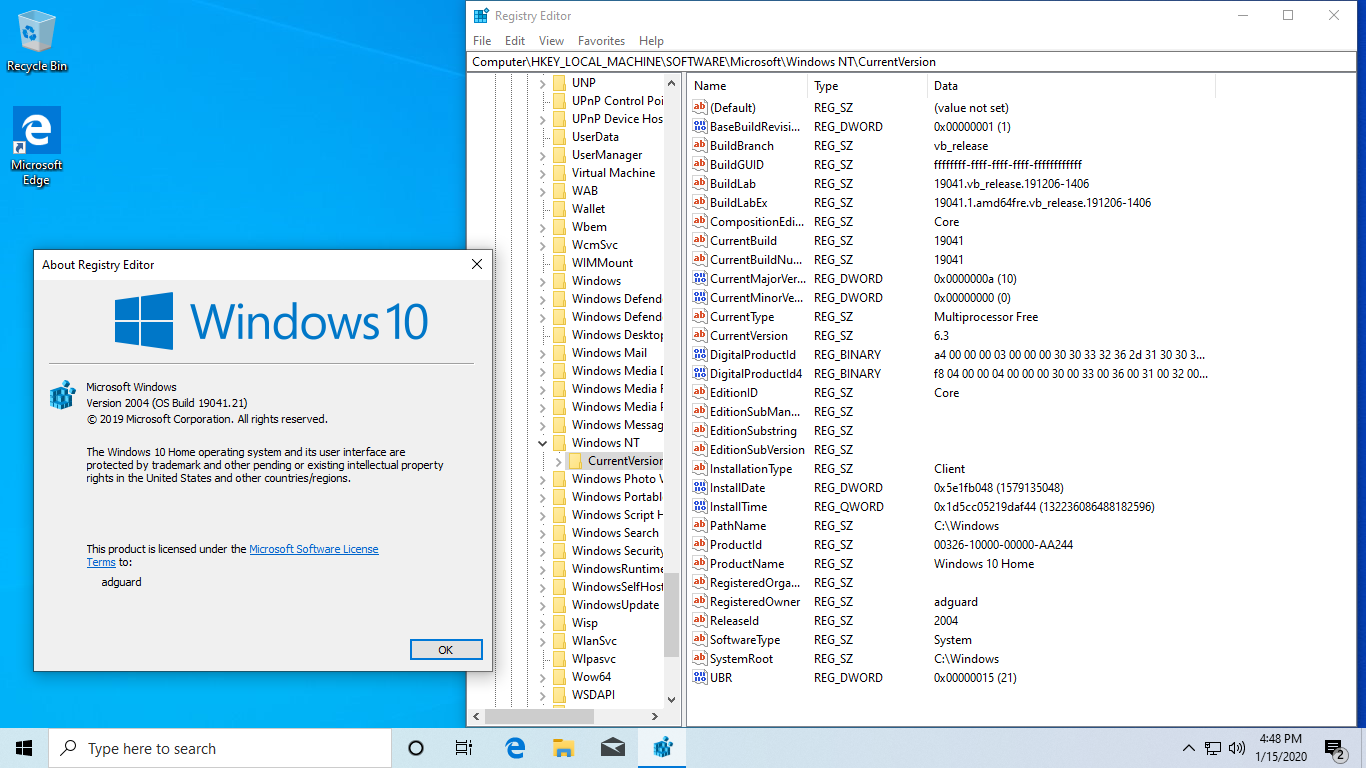Image resolution: width=1366 pixels, height=768 pixels.
Task: Select the Virtual Machine key
Action: click(613, 173)
